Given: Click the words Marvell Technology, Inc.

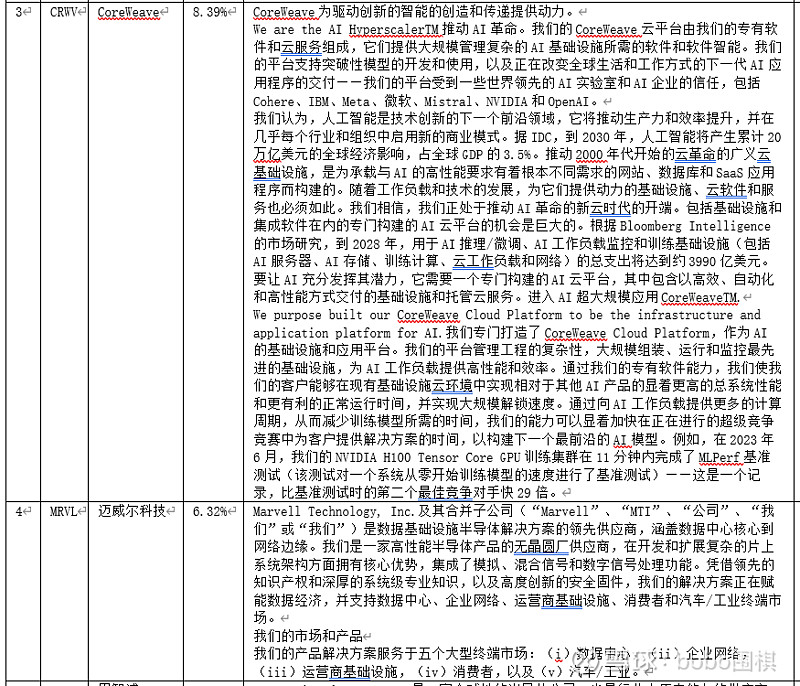Looking at the screenshot, I should (335, 511).
